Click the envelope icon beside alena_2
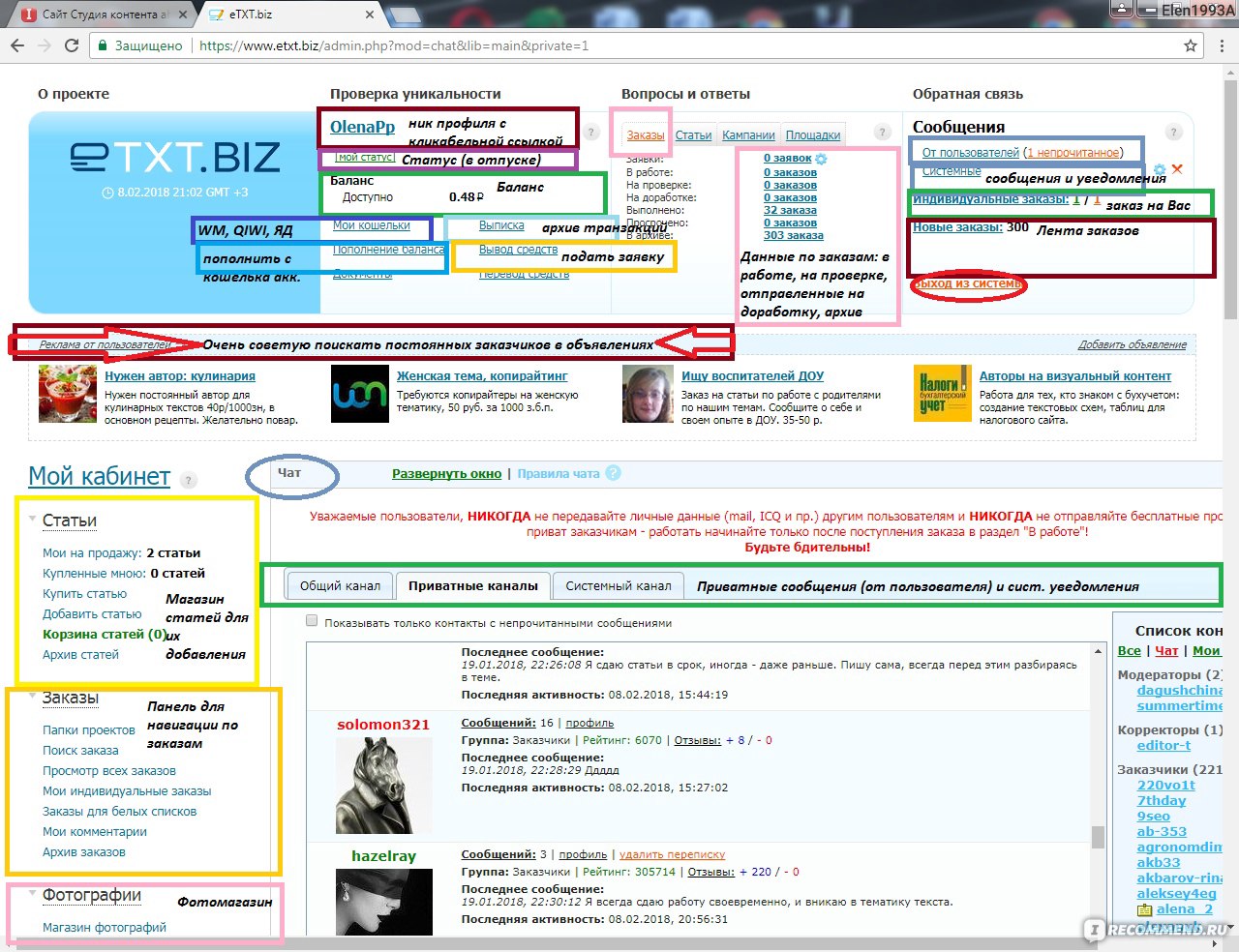1239x952 pixels. click(1144, 909)
